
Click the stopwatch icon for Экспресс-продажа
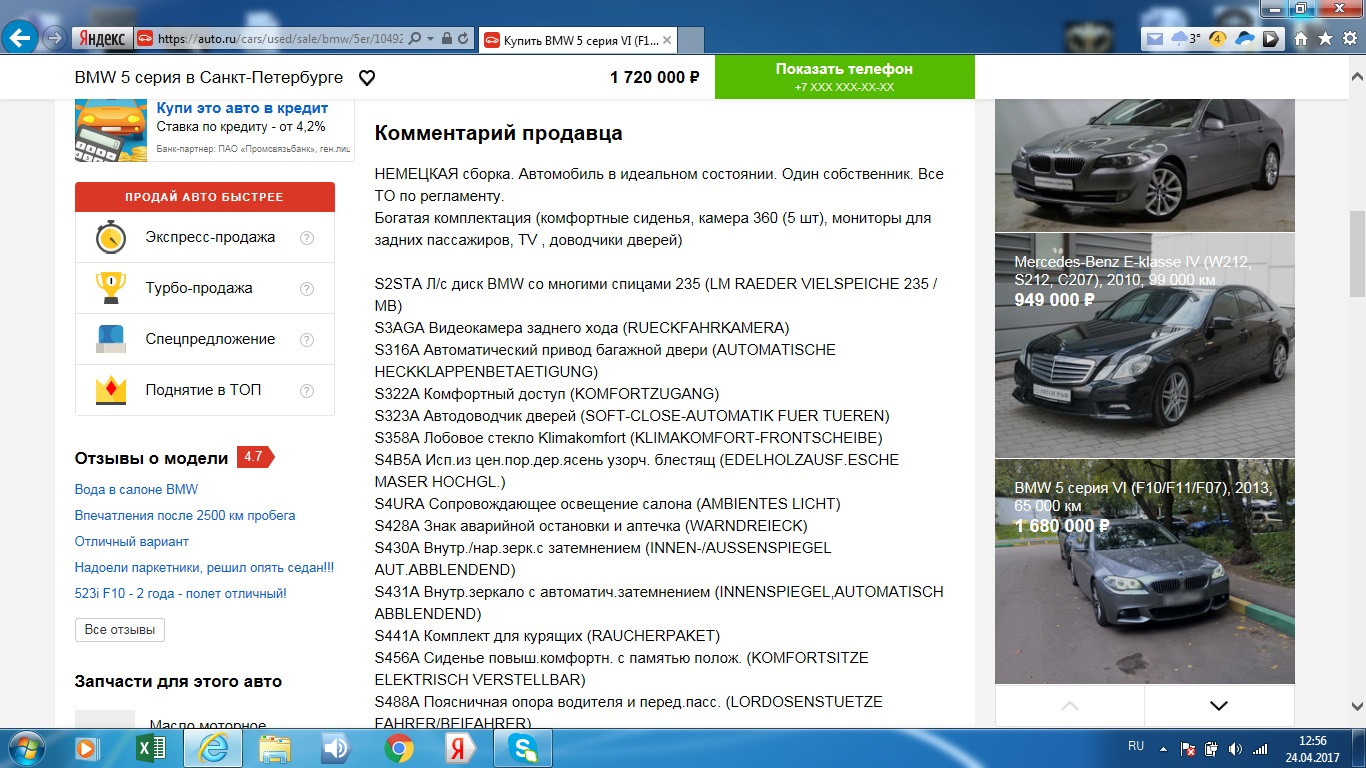click(111, 238)
